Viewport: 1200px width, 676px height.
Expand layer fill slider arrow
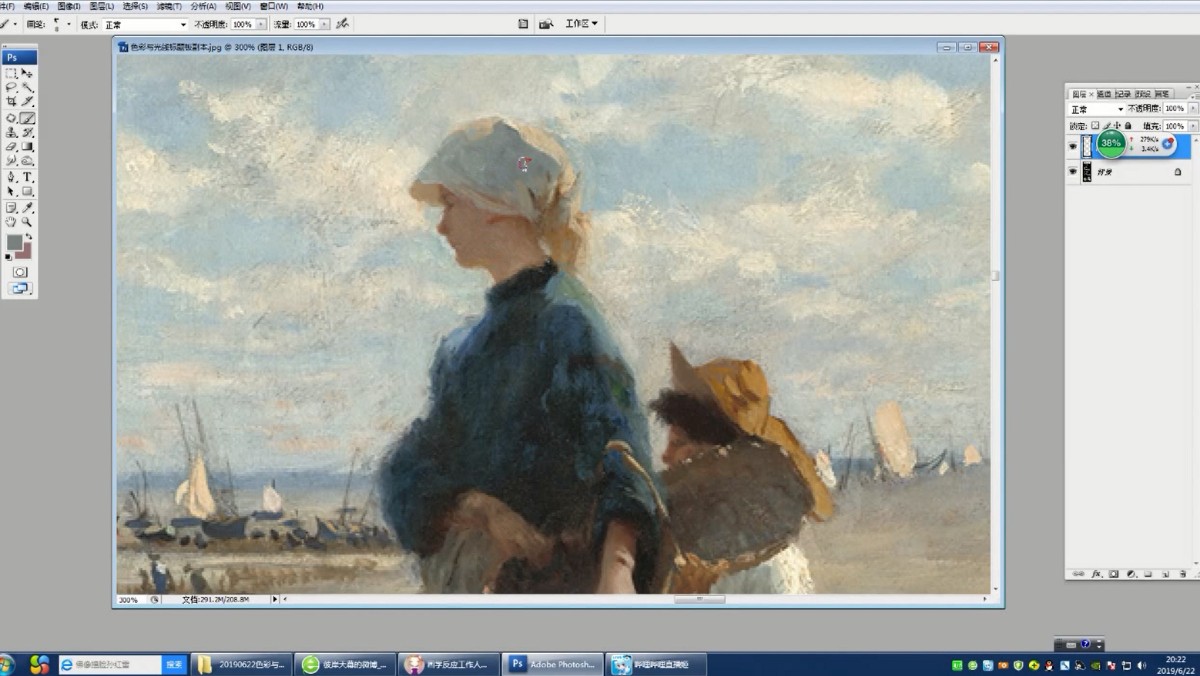pyautogui.click(x=1193, y=126)
